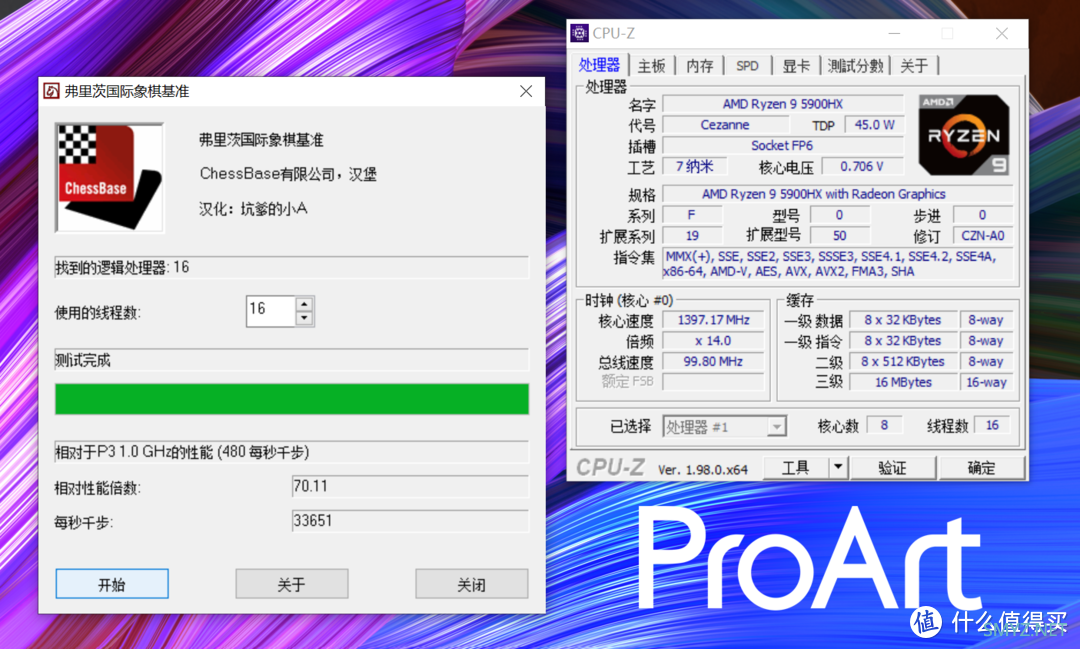Switch to the 处理器 tab in CPU-Z

pos(599,65)
